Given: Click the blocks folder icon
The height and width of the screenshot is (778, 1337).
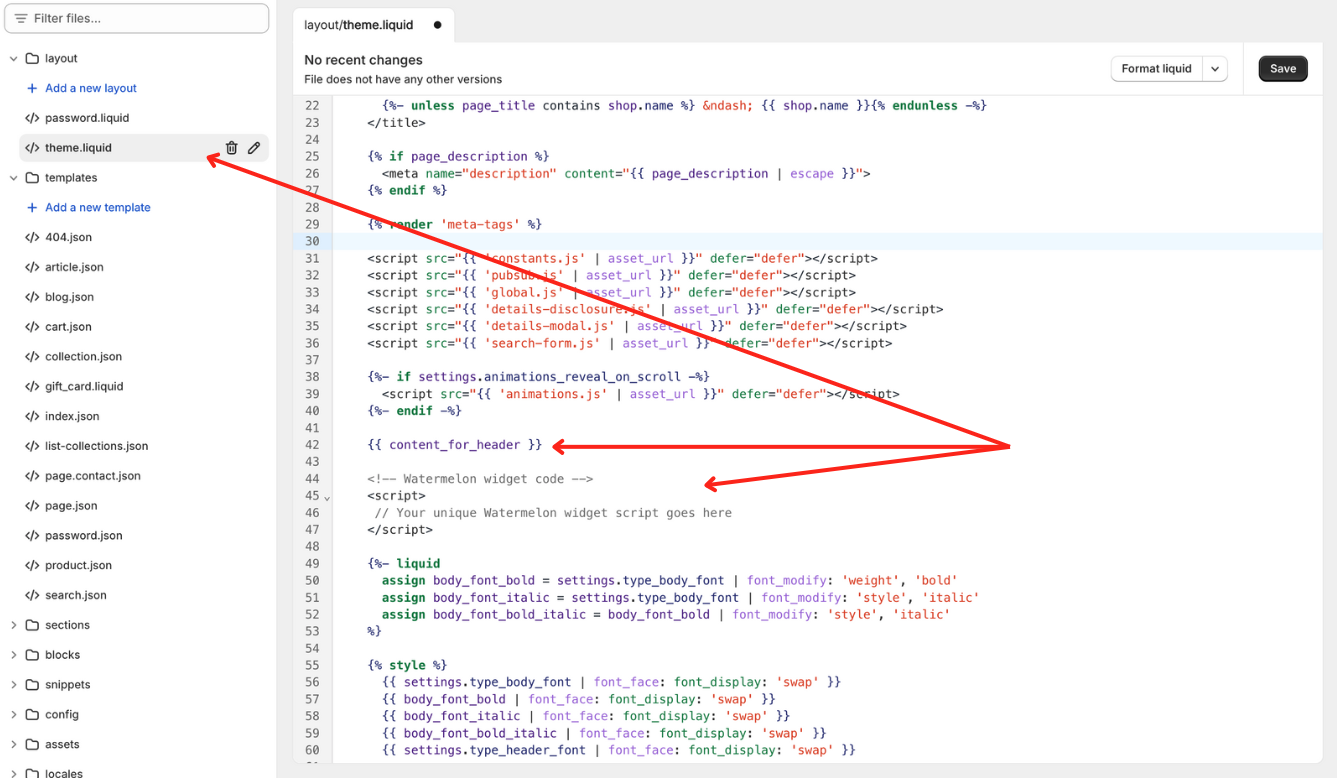Looking at the screenshot, I should pyautogui.click(x=32, y=655).
